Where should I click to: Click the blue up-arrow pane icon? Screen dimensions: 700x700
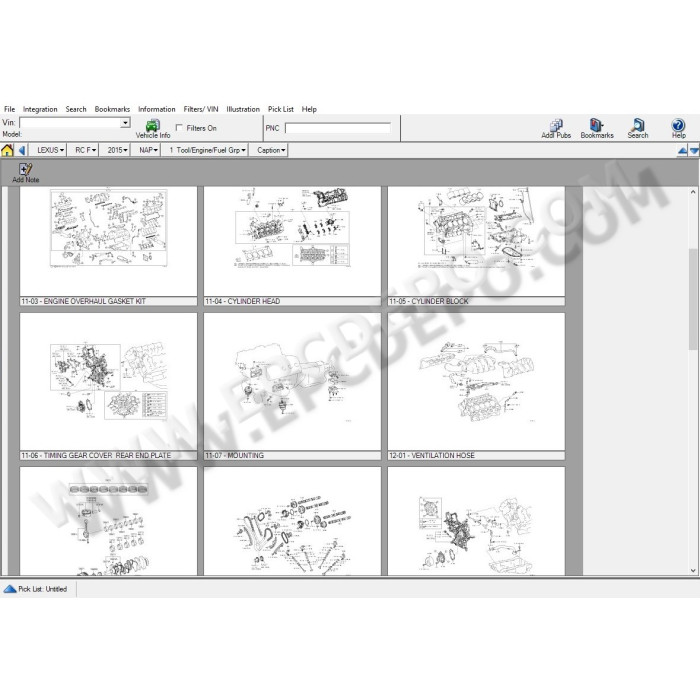(682, 151)
